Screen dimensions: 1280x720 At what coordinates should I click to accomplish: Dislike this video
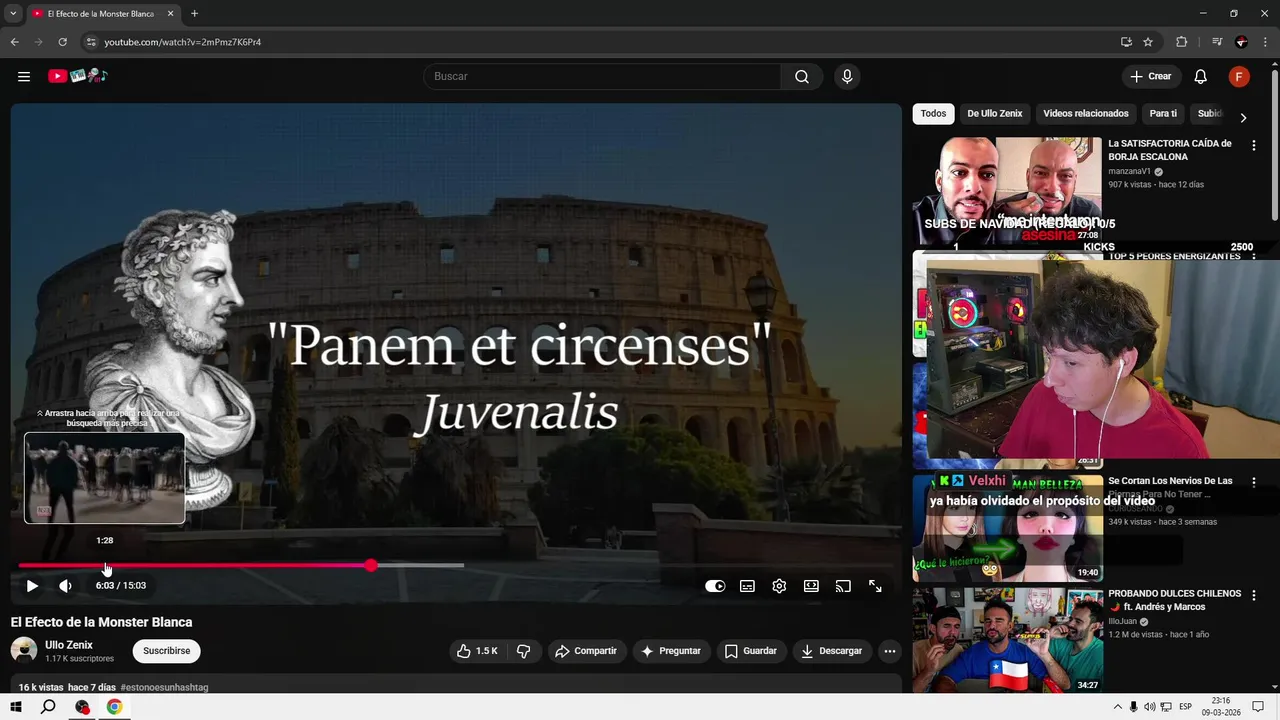coord(523,651)
